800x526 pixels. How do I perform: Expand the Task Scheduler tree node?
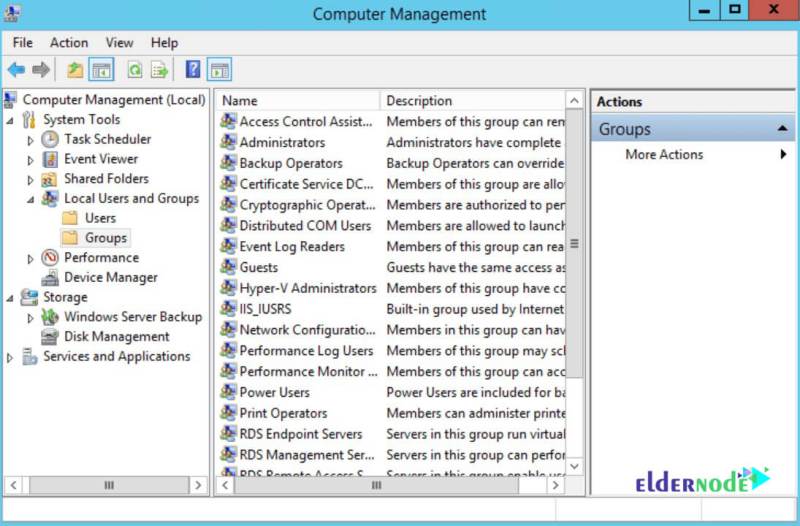tap(30, 140)
